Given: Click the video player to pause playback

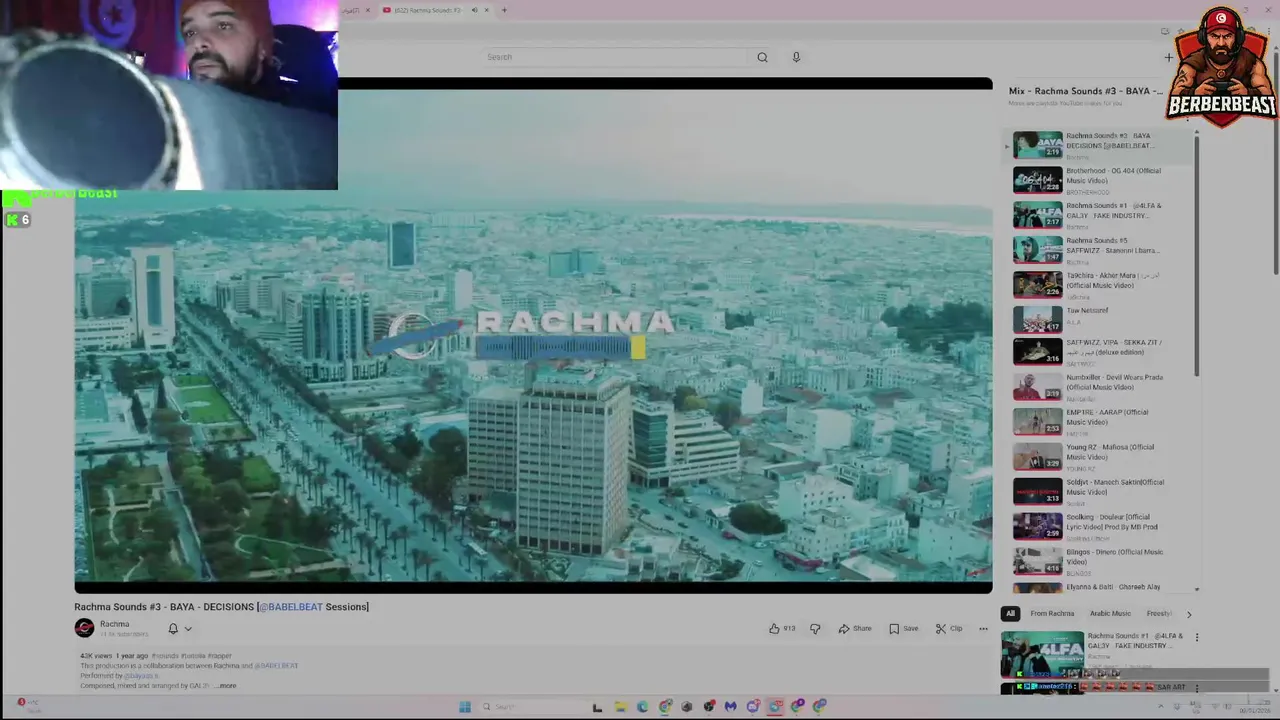Looking at the screenshot, I should coord(533,335).
